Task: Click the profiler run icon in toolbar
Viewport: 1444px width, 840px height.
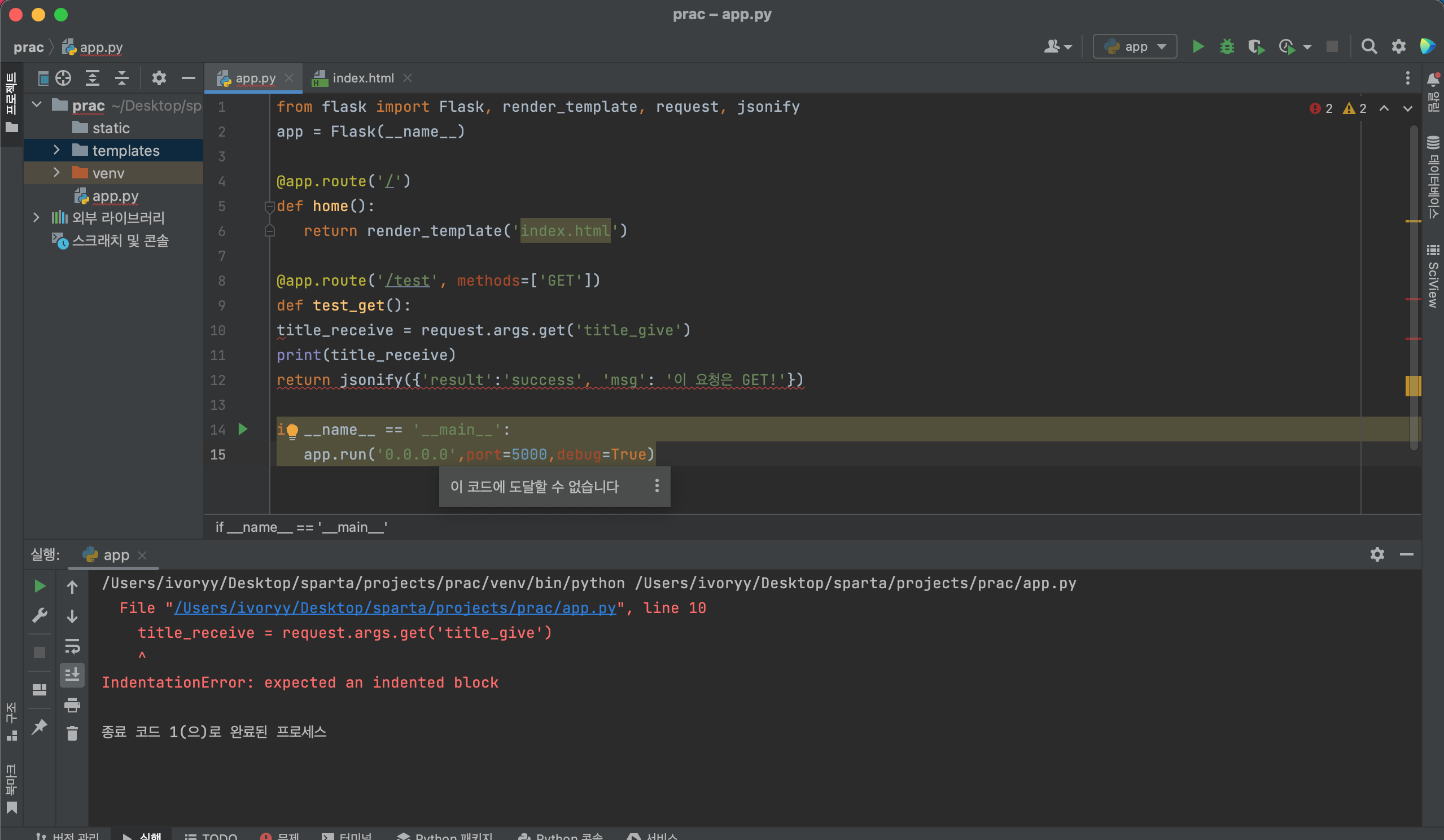Action: (x=1287, y=46)
